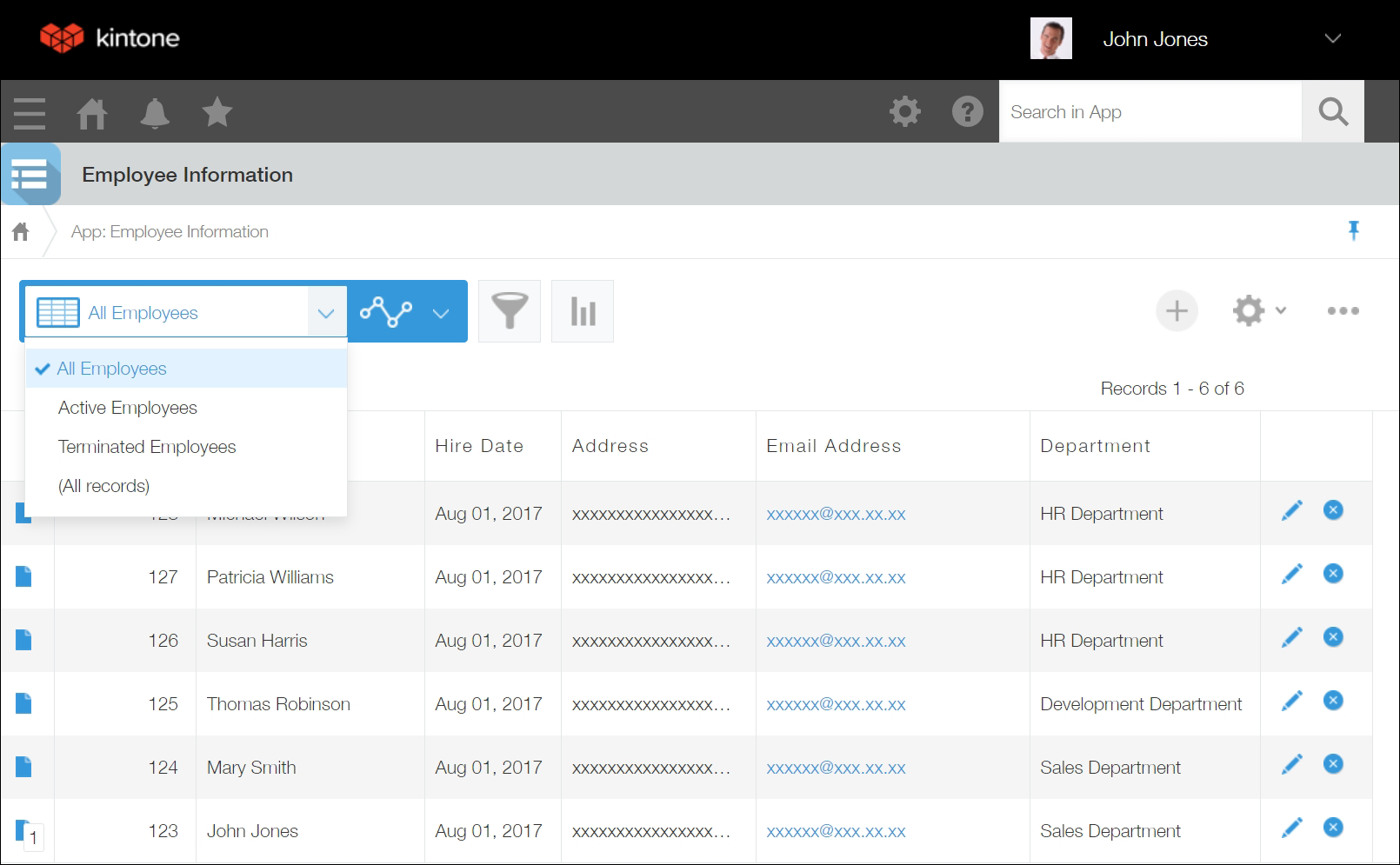
Task: Pin the app with the pushpin icon
Action: [x=1353, y=231]
